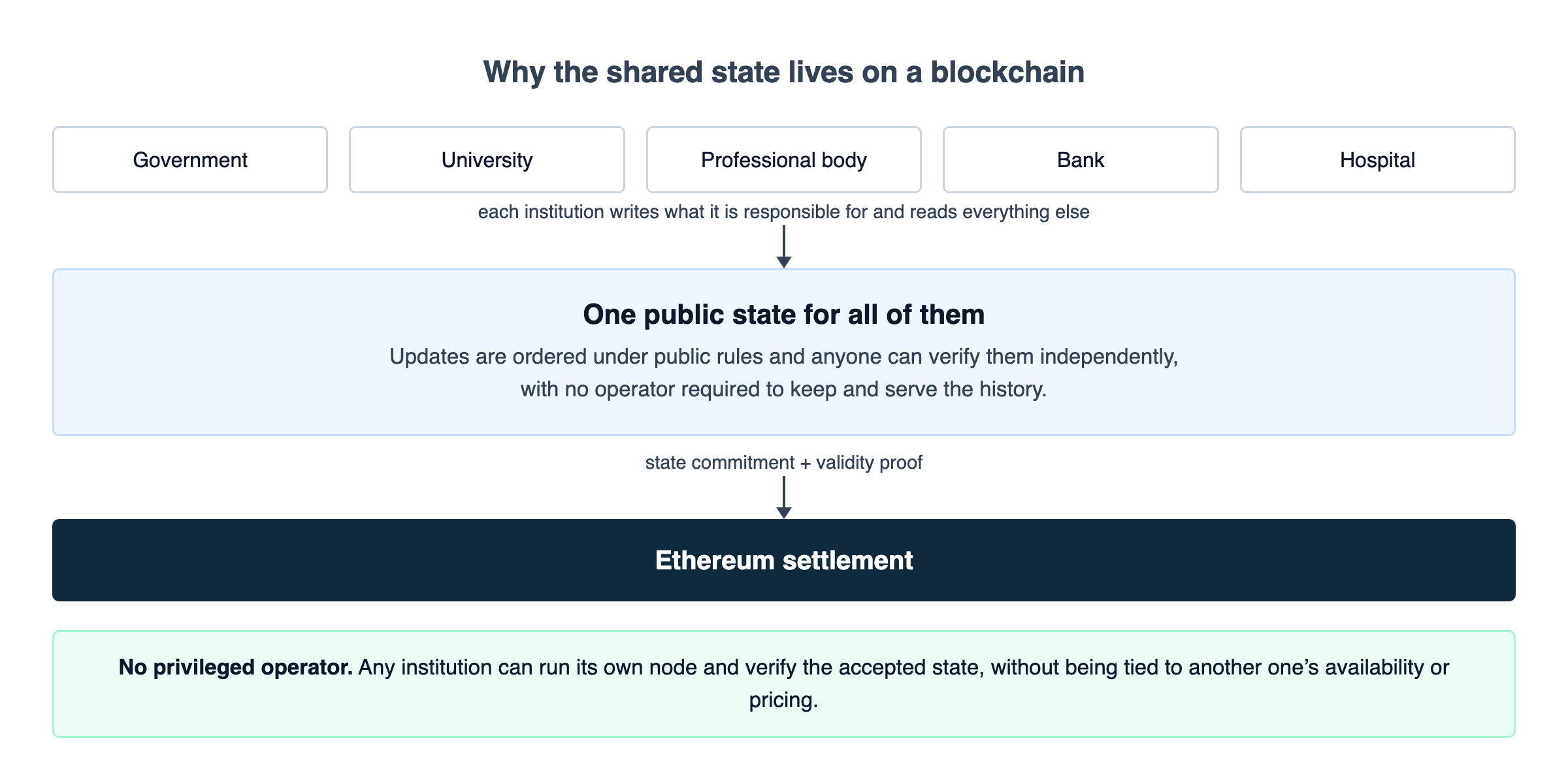
Task: Click the bold 'No privileged operator.' text
Action: tap(236, 667)
